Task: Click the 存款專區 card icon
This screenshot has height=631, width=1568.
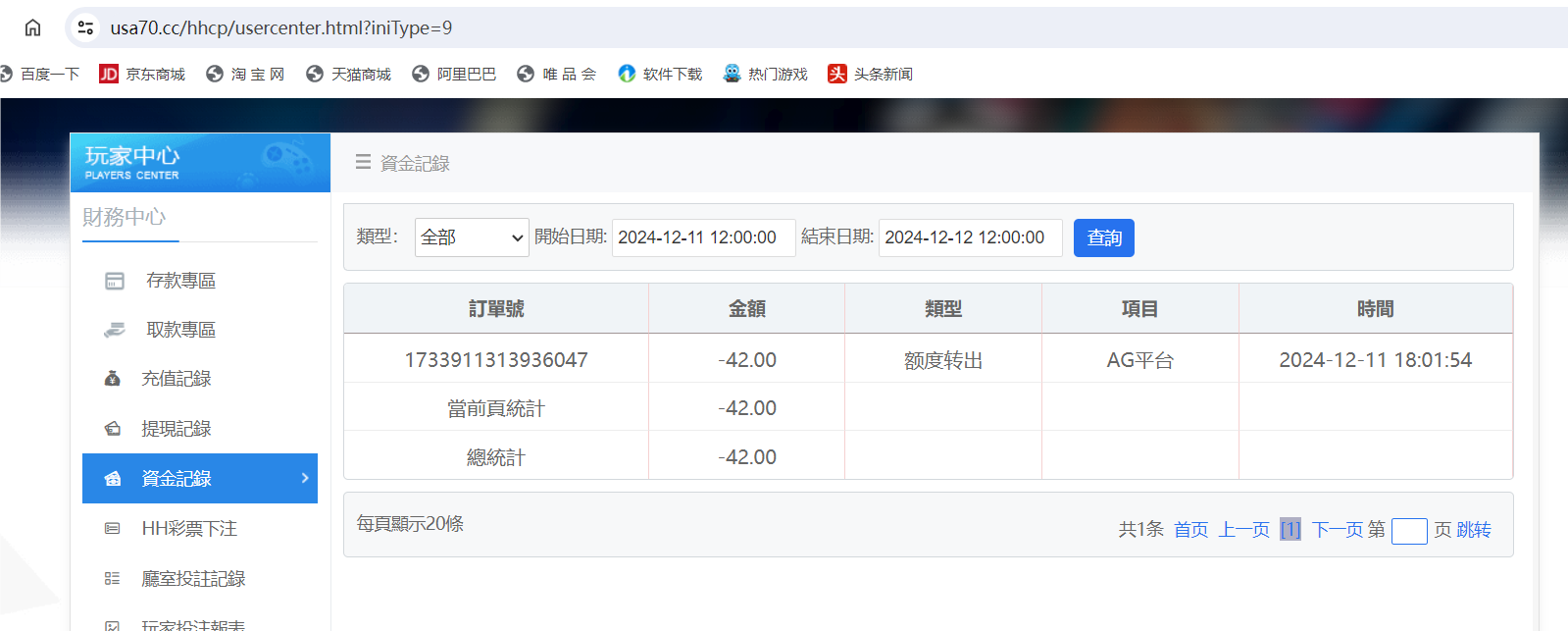Action: [115, 281]
